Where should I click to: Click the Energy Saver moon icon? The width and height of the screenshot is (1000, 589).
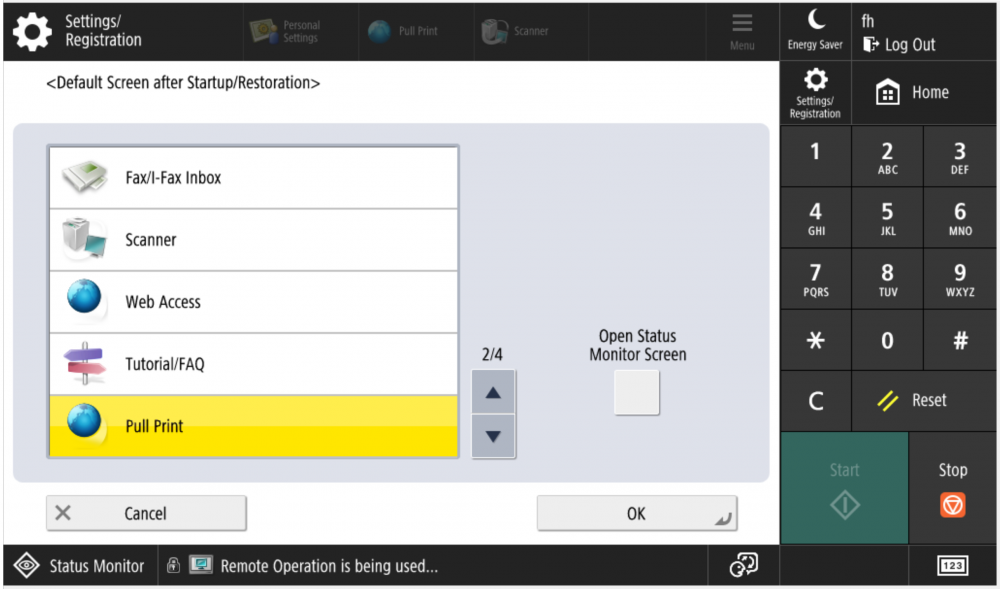click(x=815, y=20)
